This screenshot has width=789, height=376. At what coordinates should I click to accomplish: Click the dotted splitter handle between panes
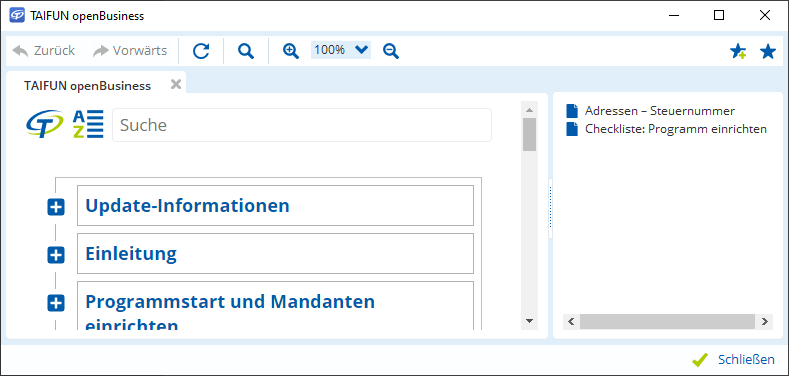(550, 208)
